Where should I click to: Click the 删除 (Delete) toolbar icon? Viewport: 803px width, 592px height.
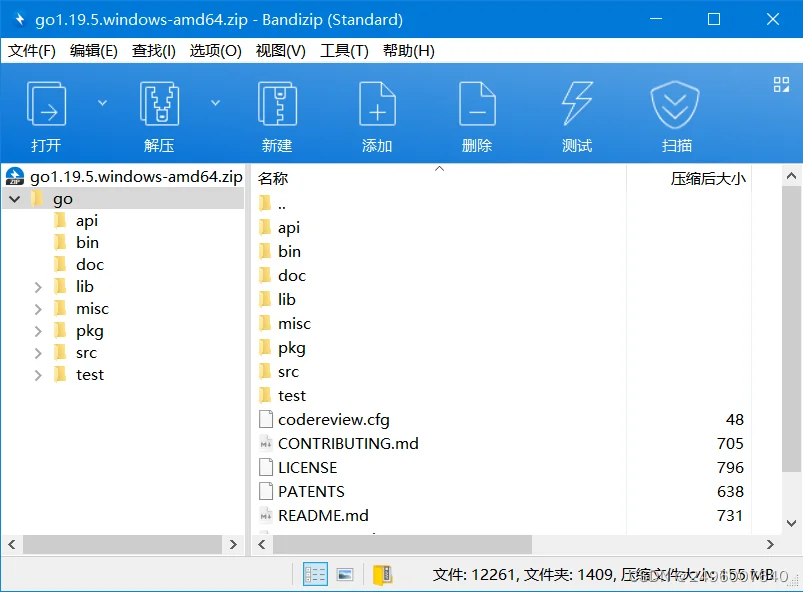477,104
